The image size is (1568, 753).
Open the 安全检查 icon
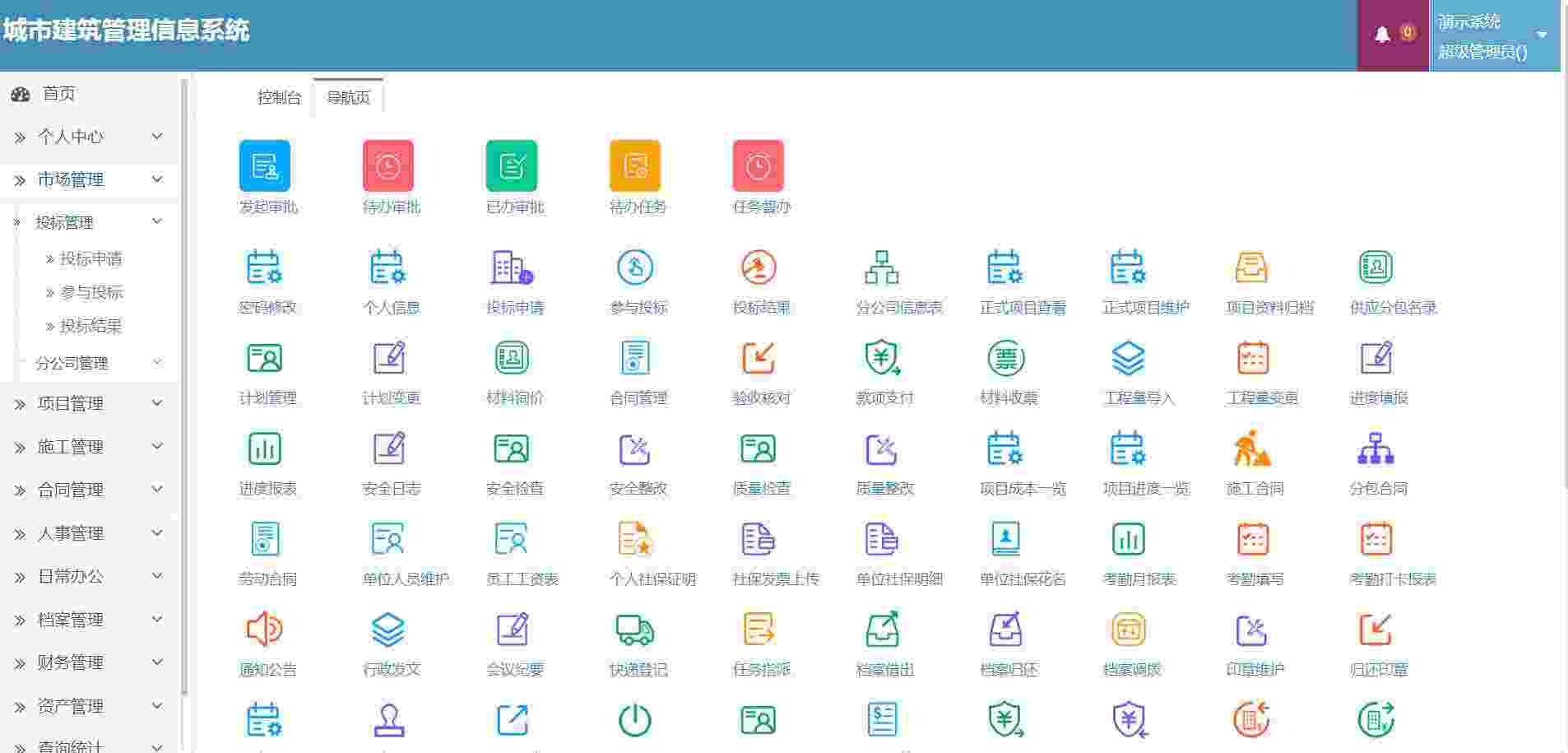[x=511, y=449]
